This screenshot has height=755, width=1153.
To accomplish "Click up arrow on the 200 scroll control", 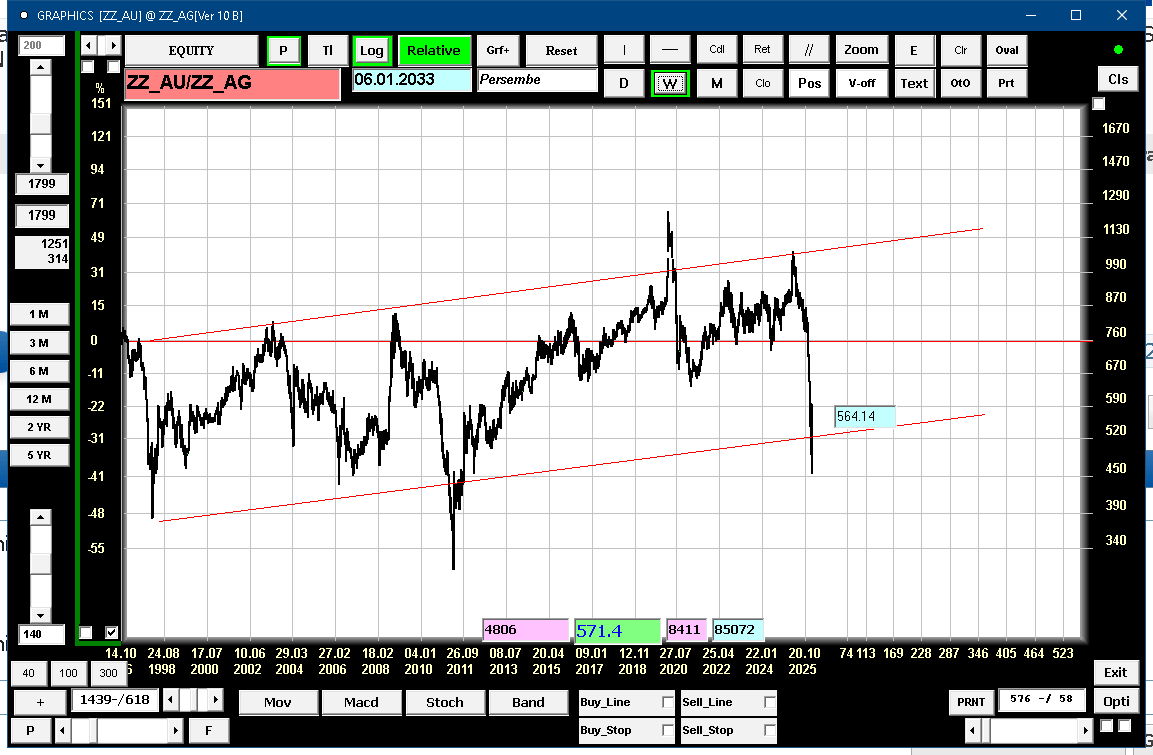I will point(40,67).
